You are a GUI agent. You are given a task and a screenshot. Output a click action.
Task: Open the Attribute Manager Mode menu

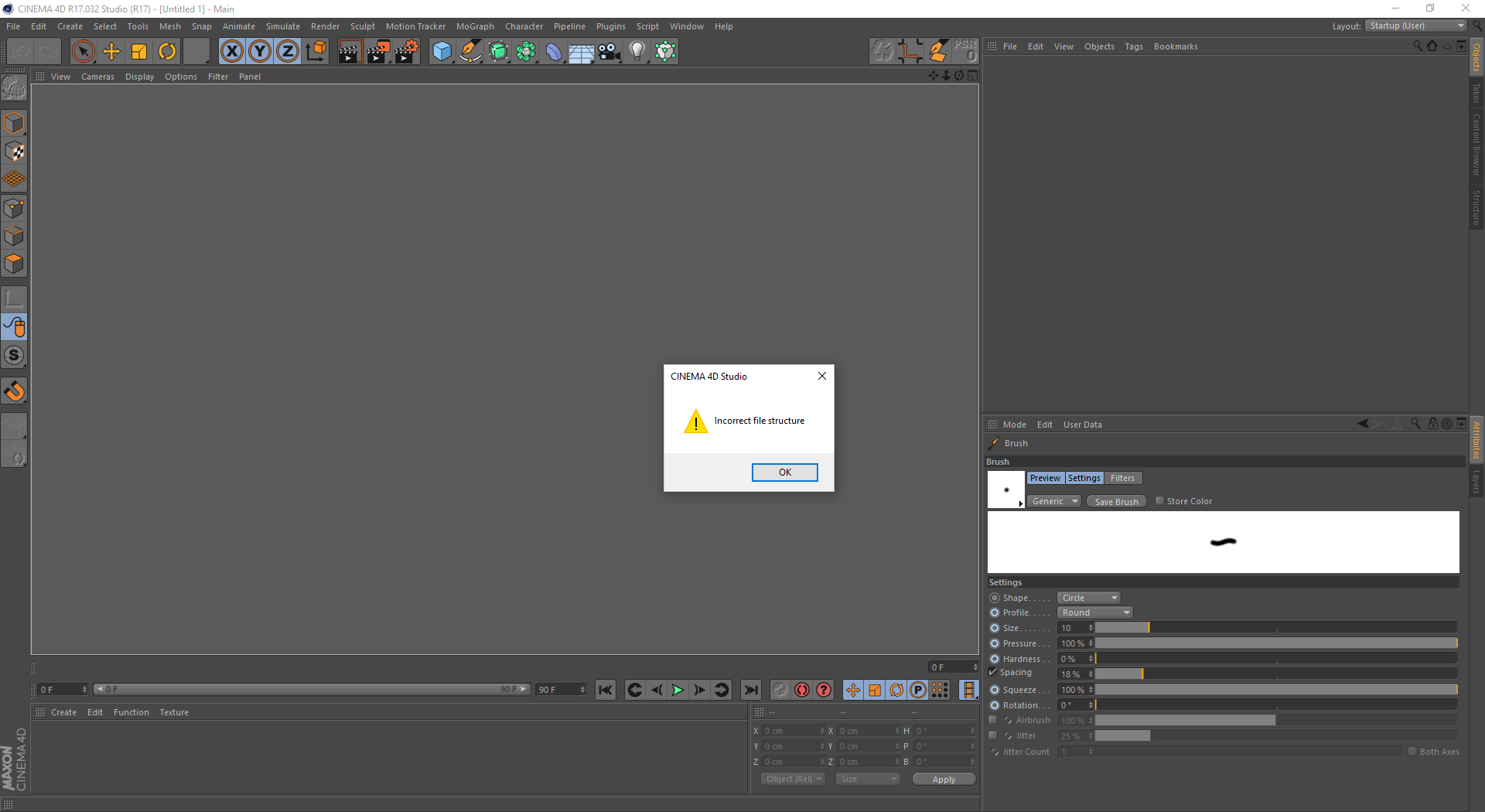pos(1014,425)
